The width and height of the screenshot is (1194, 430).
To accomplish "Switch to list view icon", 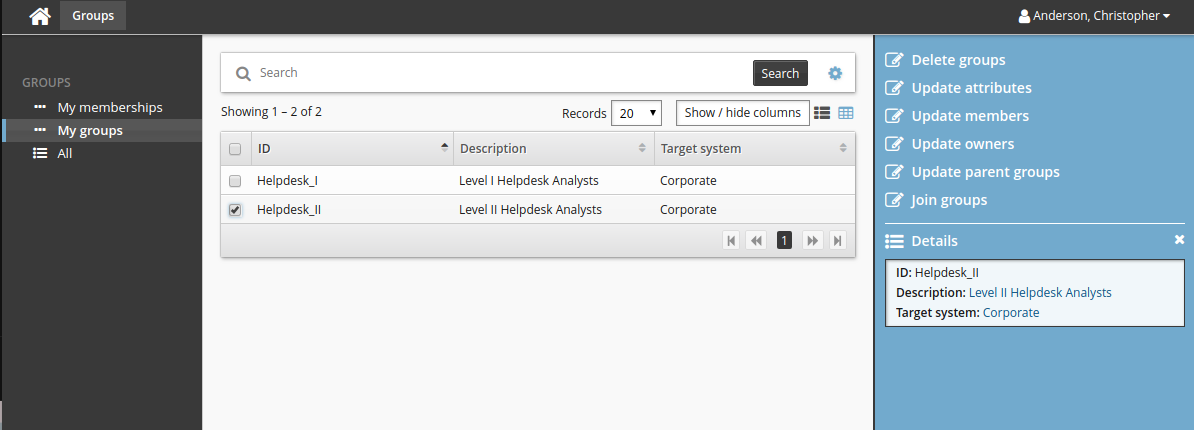I will (x=822, y=113).
